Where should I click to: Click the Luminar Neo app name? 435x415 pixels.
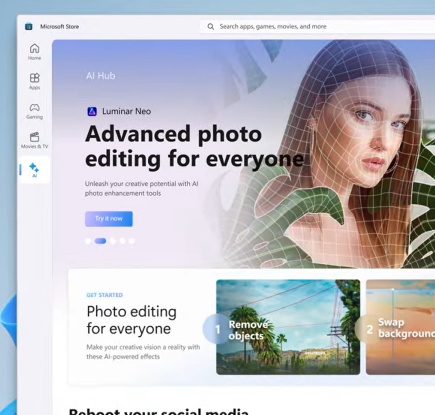pyautogui.click(x=127, y=111)
